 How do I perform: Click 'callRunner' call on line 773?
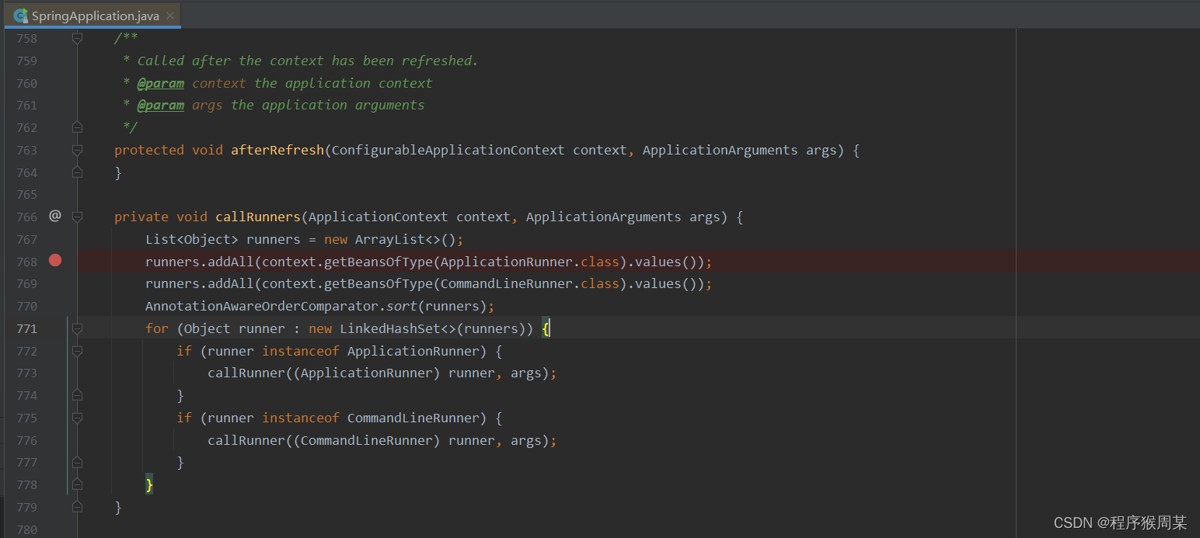pos(246,373)
